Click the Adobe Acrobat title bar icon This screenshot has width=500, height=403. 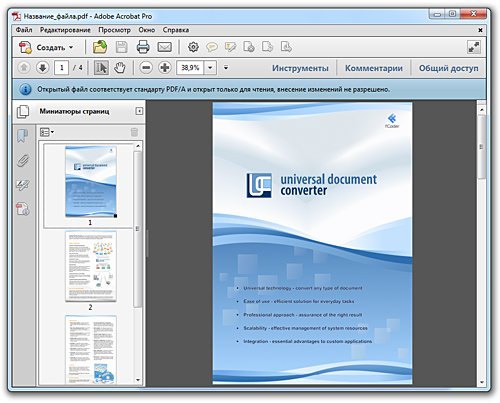point(17,16)
